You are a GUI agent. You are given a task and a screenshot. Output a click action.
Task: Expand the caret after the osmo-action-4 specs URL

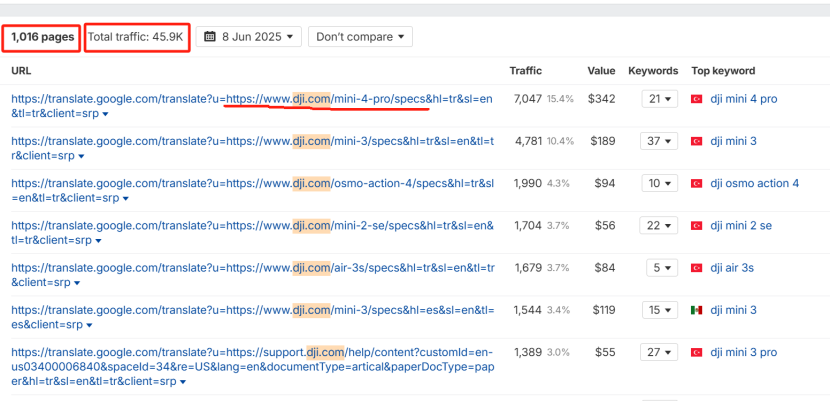pos(126,199)
